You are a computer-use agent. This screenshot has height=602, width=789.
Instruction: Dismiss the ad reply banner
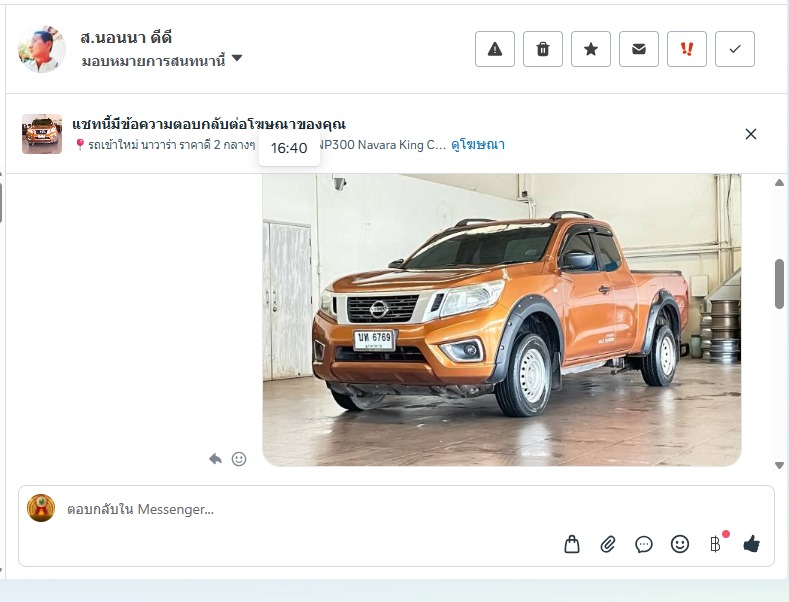tap(751, 134)
